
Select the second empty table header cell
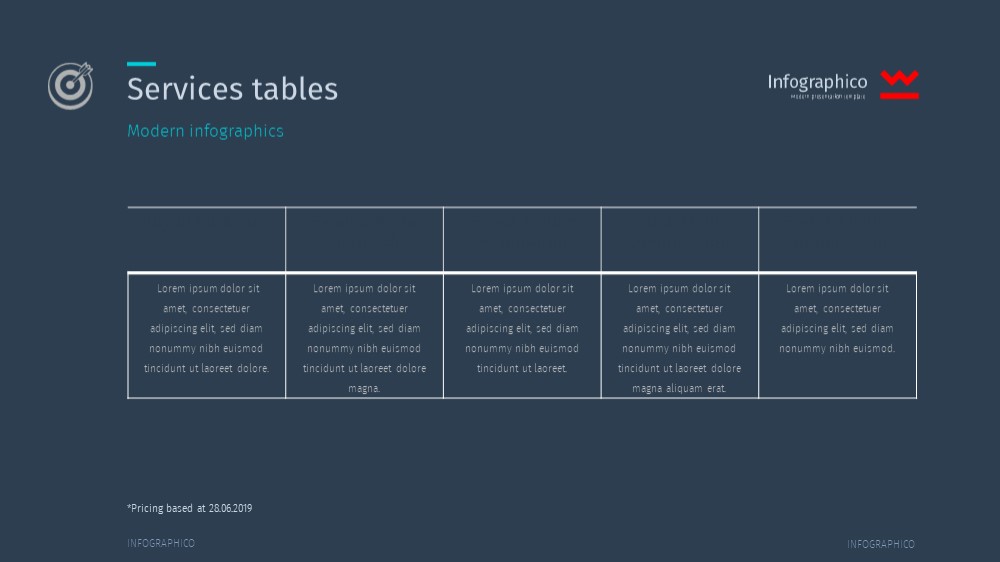pyautogui.click(x=364, y=240)
